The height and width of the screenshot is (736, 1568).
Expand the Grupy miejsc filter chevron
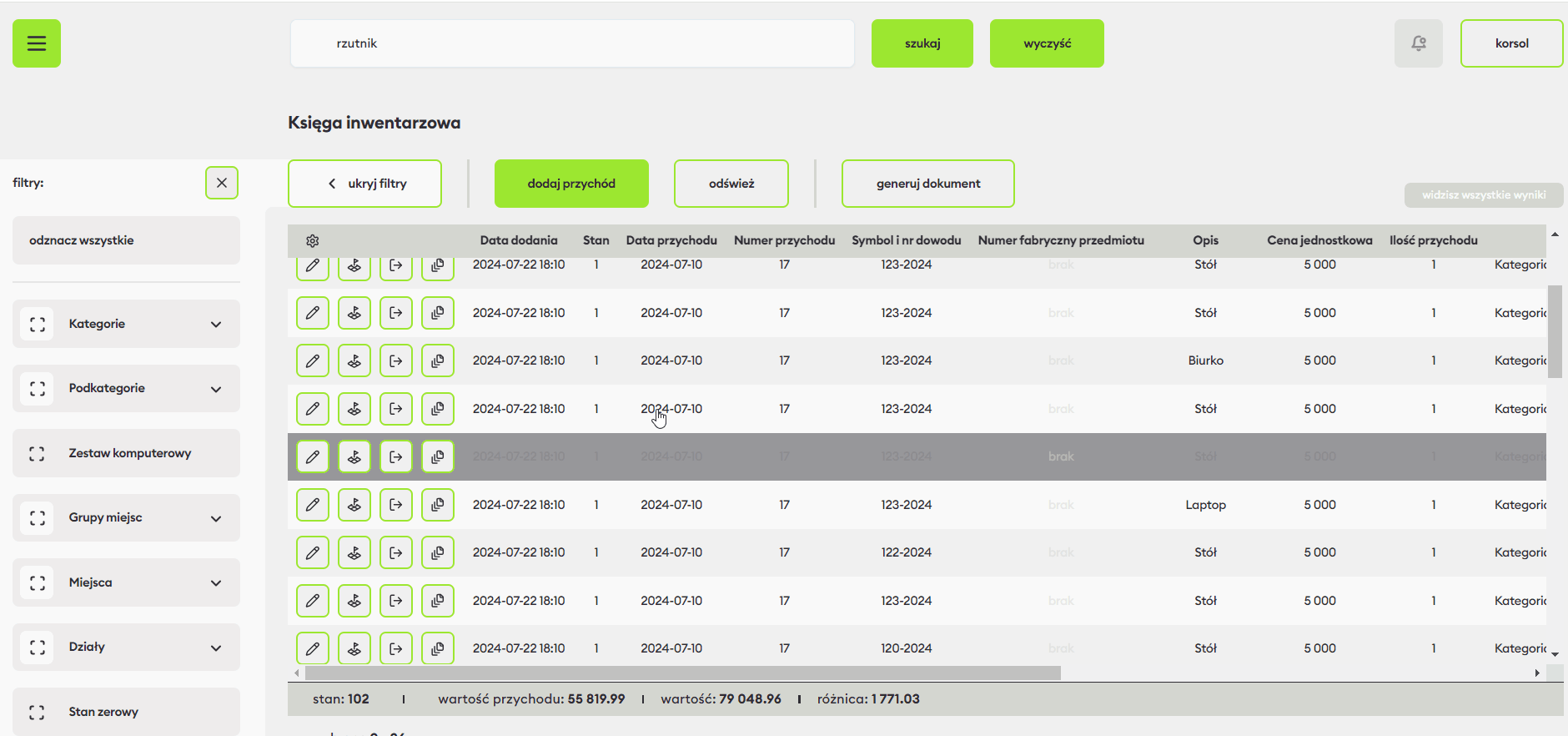216,518
